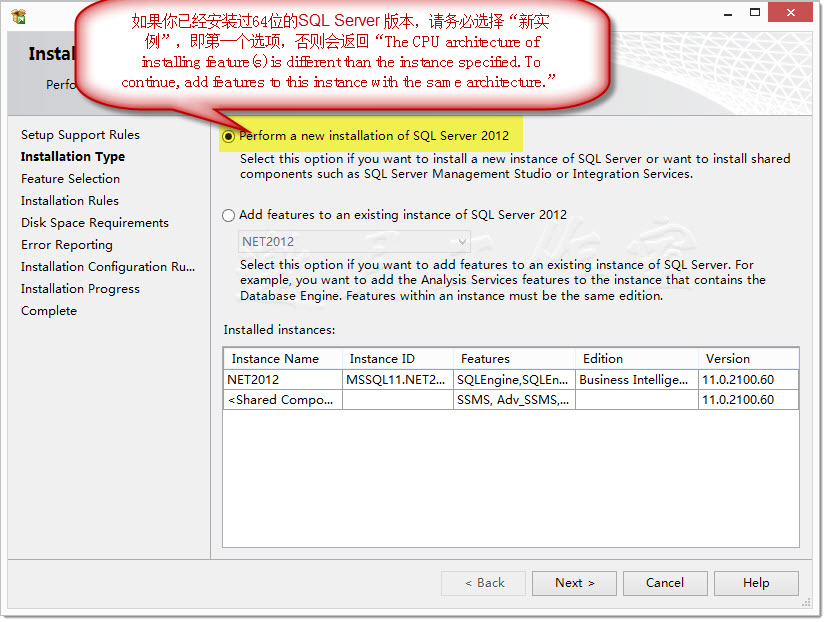826x622 pixels.
Task: Select Installation Type step
Action: (x=73, y=157)
